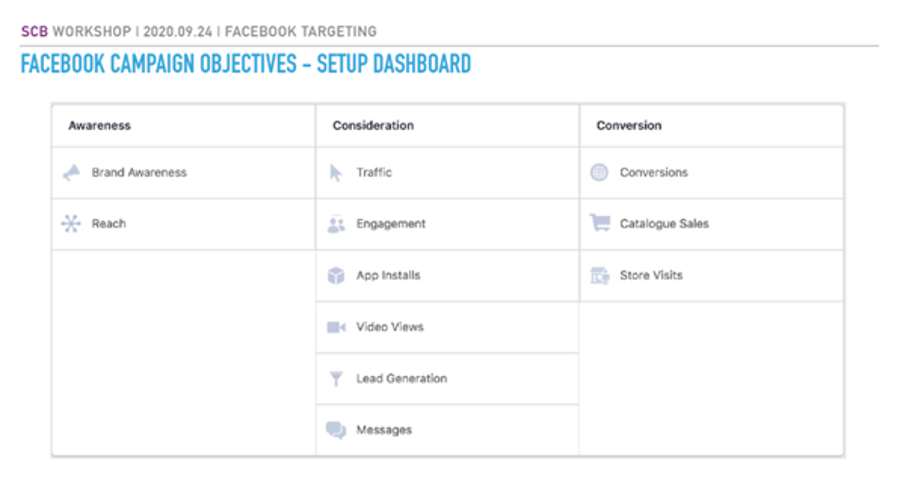Select the Lead Generation objective text
Viewport: 900px width, 503px height.
tap(401, 378)
